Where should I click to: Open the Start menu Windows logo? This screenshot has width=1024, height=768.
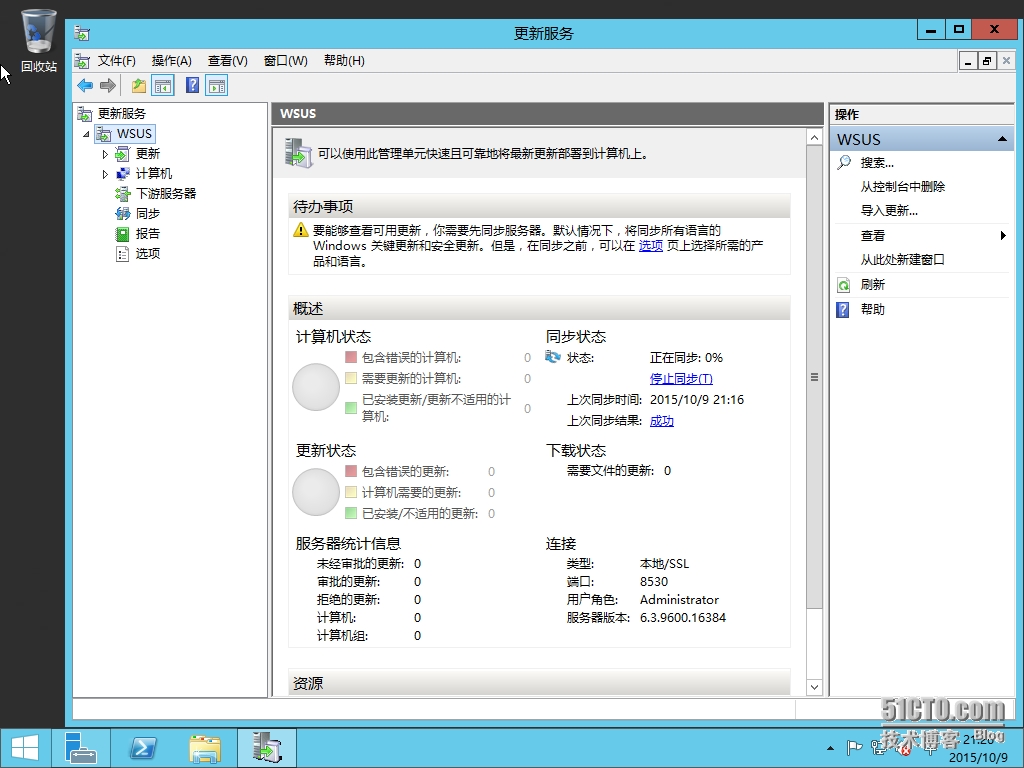pyautogui.click(x=25, y=747)
